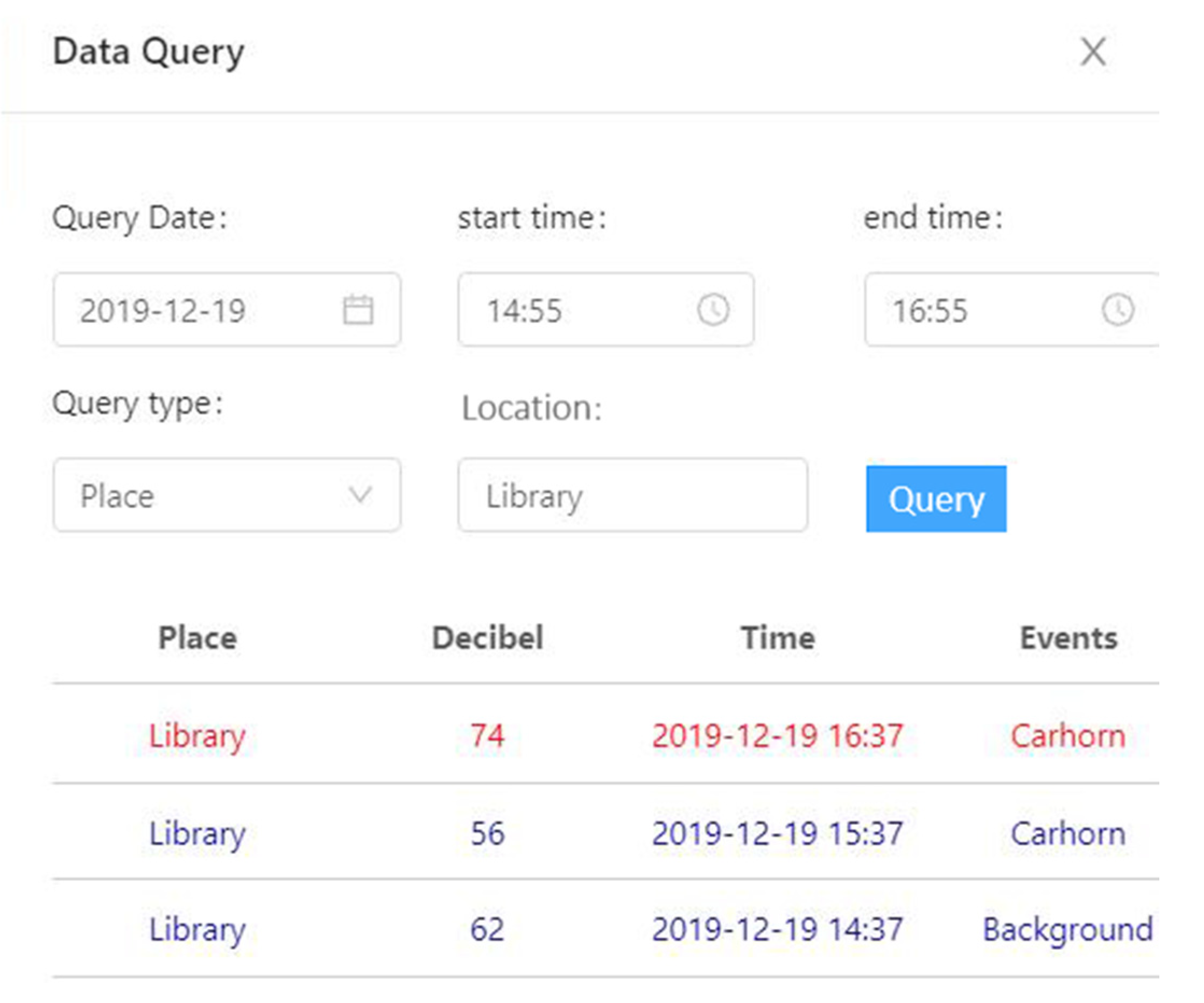
Task: Focus the start time field showing 14:55
Action: [573, 310]
